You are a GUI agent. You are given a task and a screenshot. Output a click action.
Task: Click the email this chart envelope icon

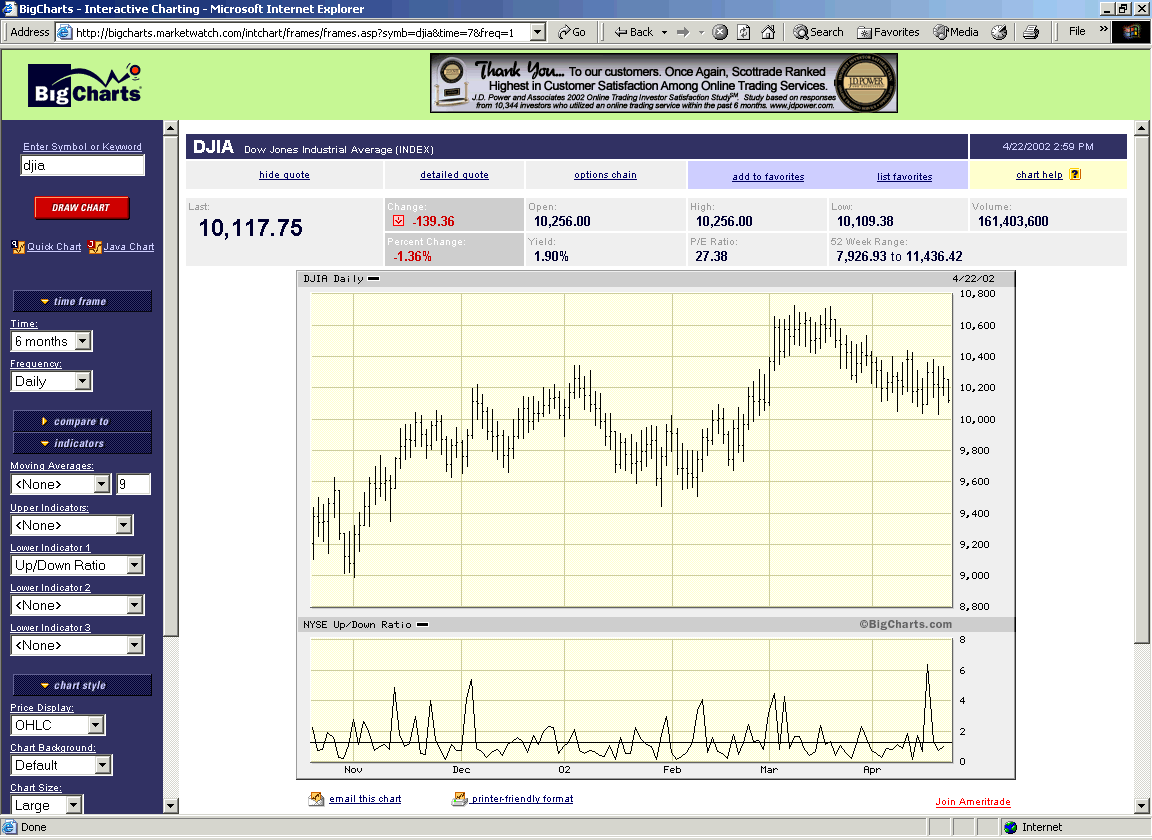317,799
